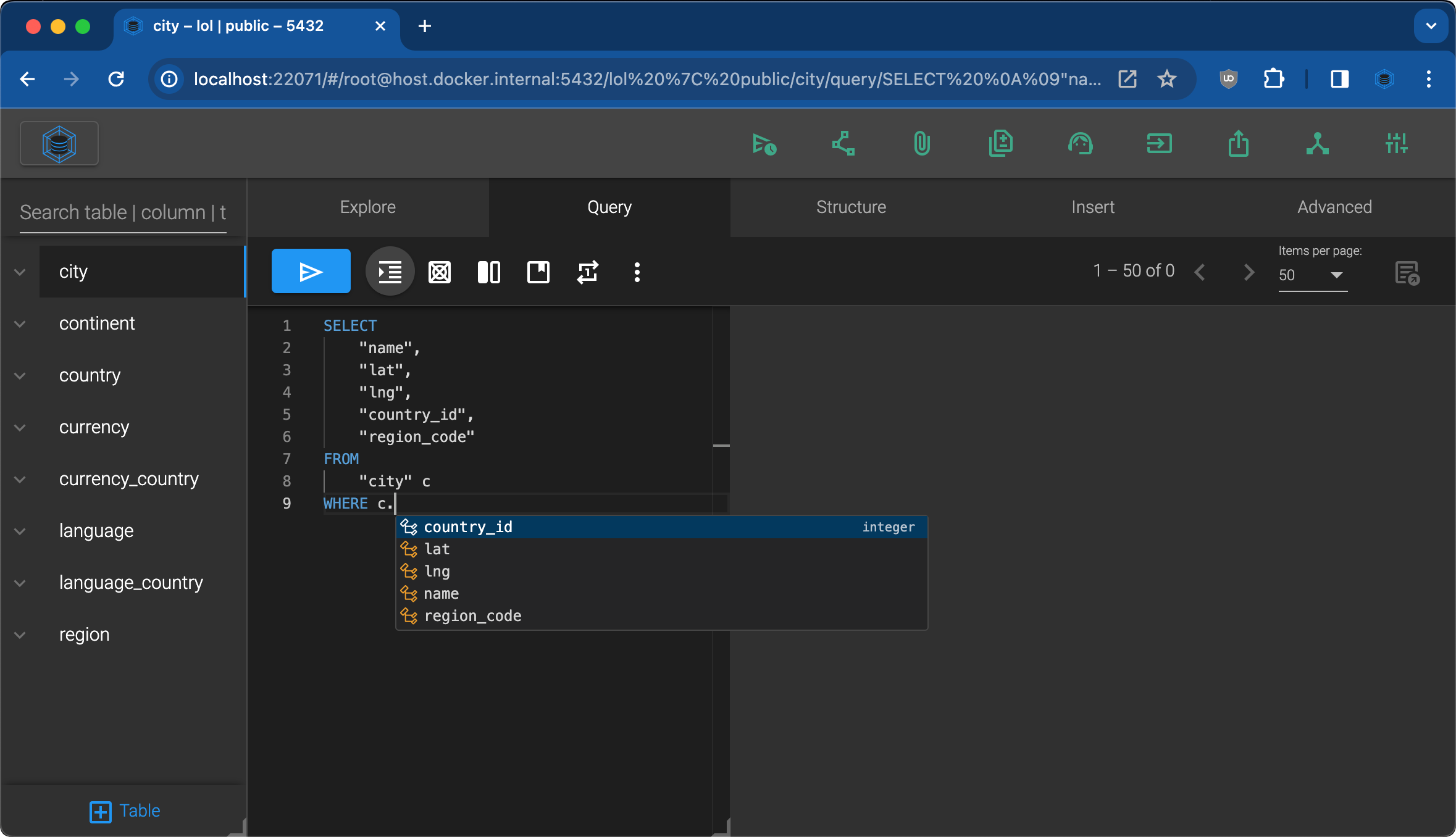
Task: Switch to the Explore tab
Action: tap(367, 207)
